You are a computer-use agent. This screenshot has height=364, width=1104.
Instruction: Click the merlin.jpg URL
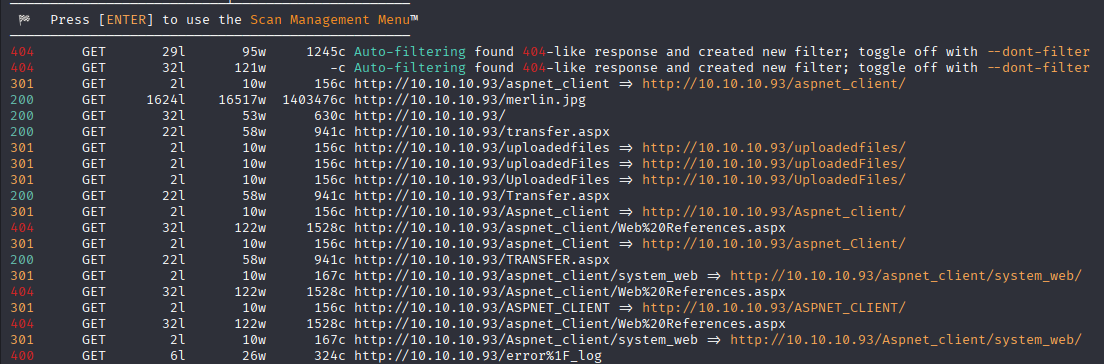[x=470, y=100]
